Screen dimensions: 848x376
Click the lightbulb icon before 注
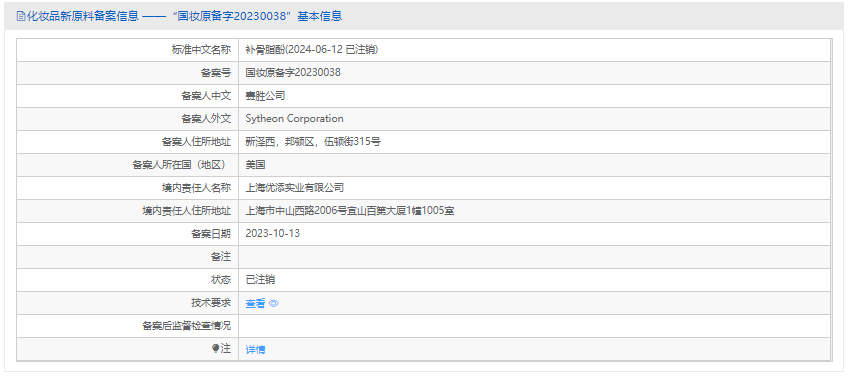[215, 348]
